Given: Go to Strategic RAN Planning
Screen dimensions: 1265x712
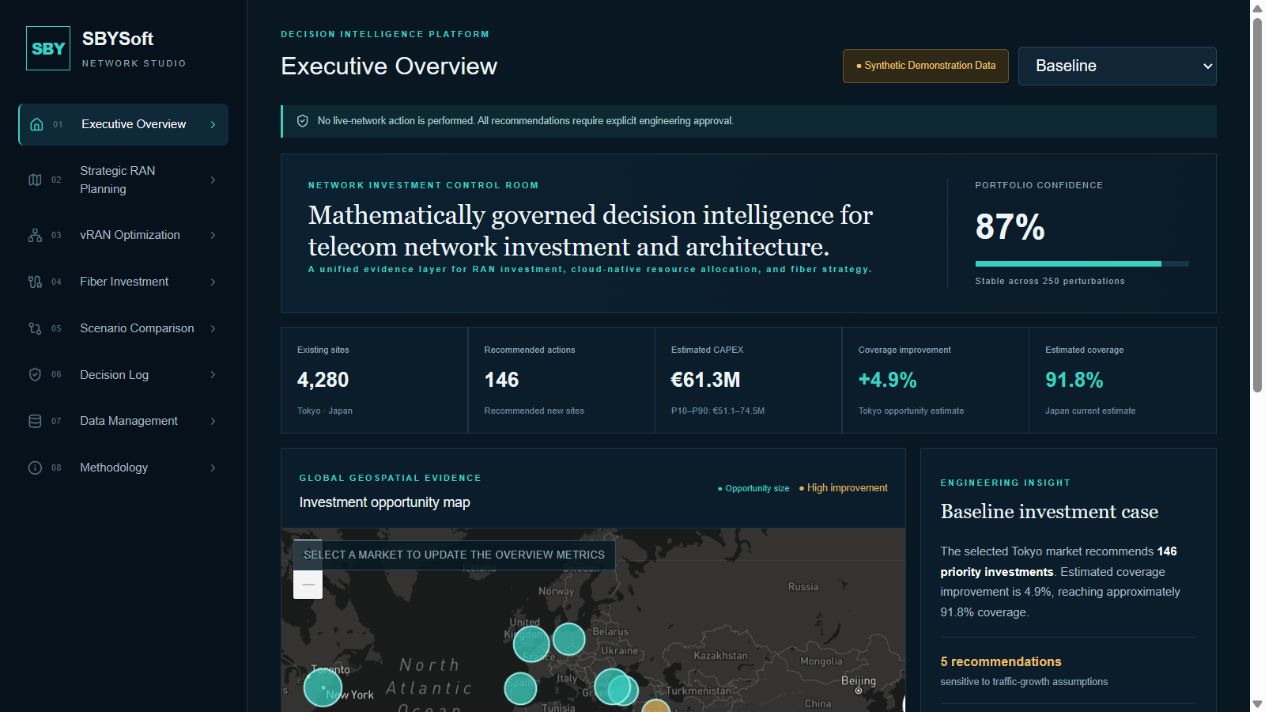Looking at the screenshot, I should click(123, 180).
